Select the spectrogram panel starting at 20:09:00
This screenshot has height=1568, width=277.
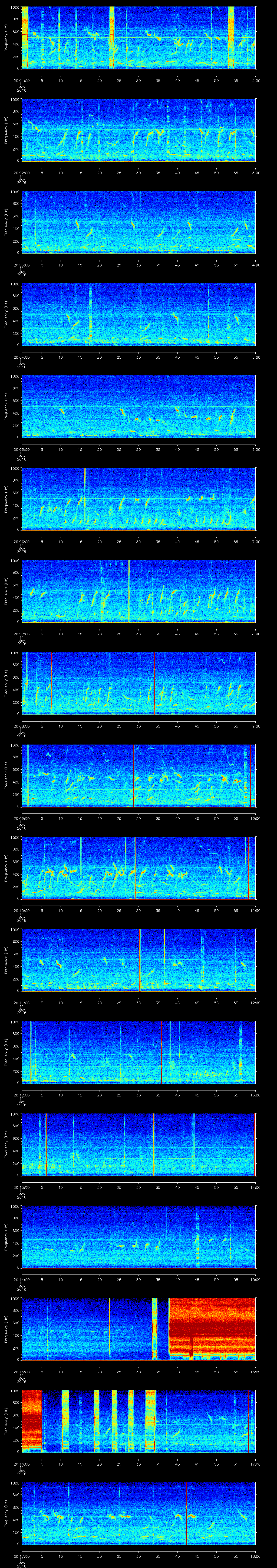point(138,775)
